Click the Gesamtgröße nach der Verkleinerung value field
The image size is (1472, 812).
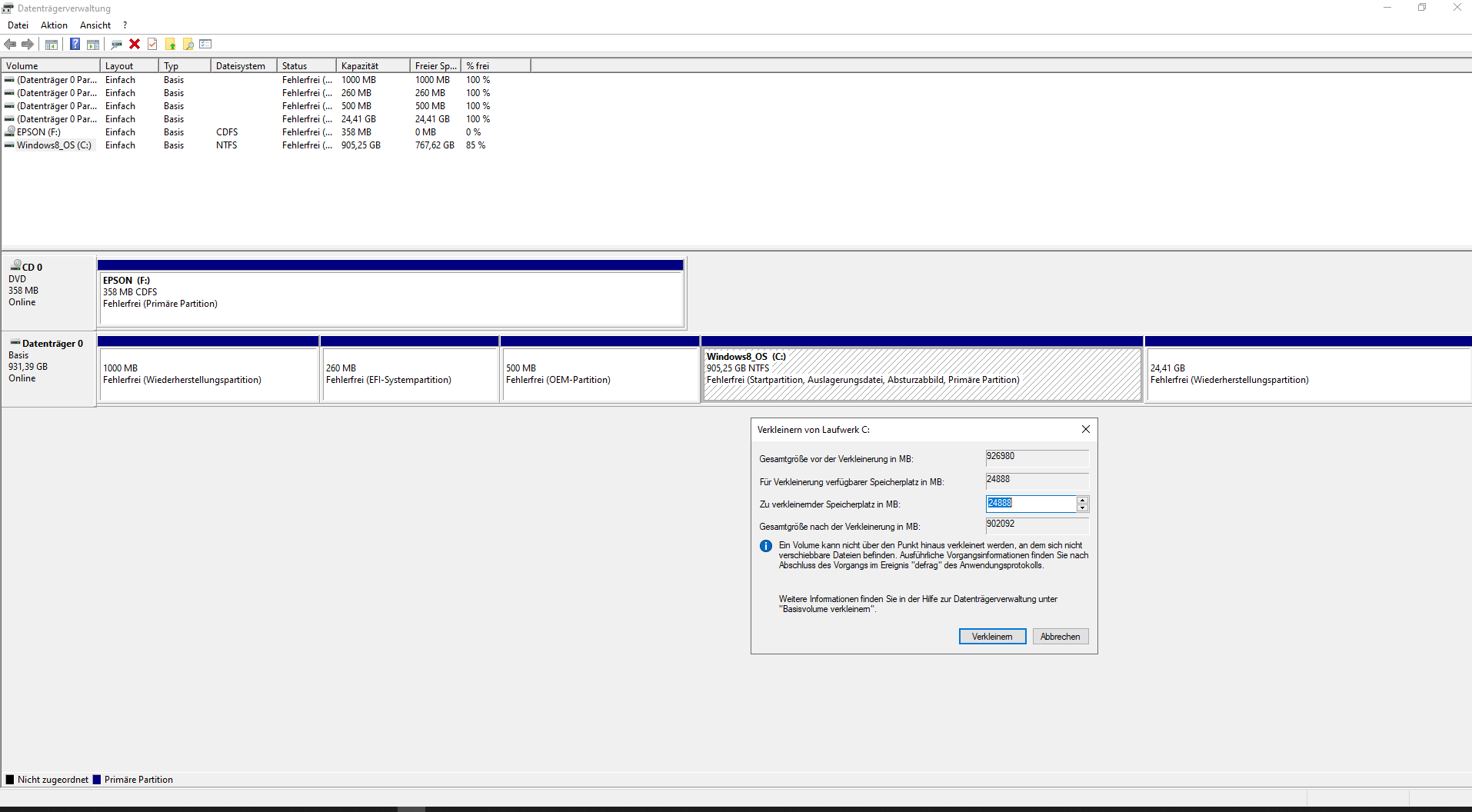pos(1037,525)
